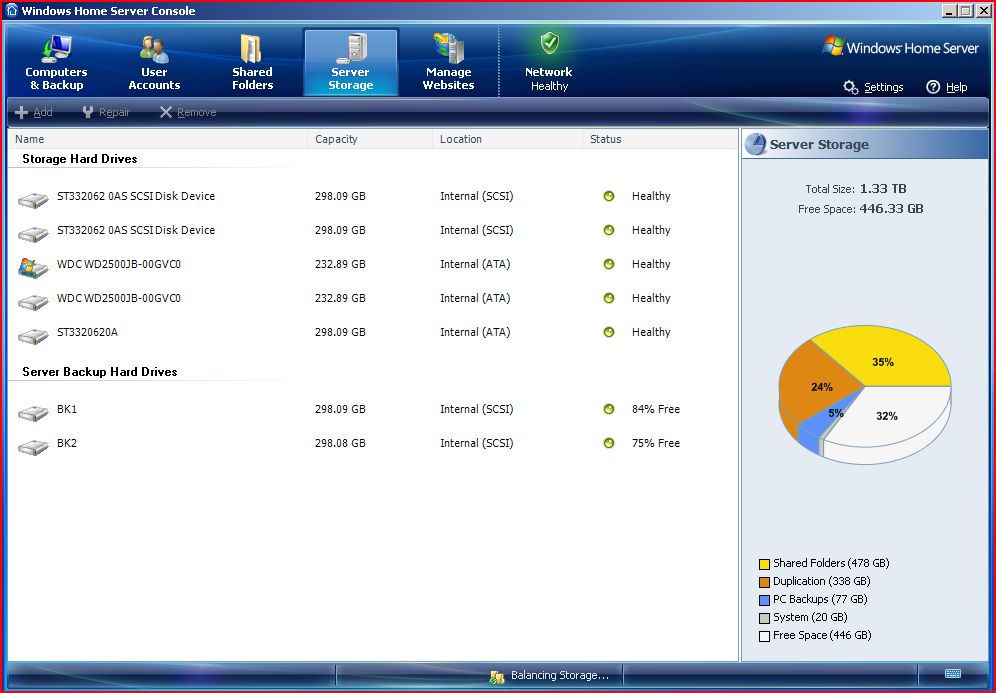Click the gray System legend swatch
The height and width of the screenshot is (693, 996).
tap(764, 618)
